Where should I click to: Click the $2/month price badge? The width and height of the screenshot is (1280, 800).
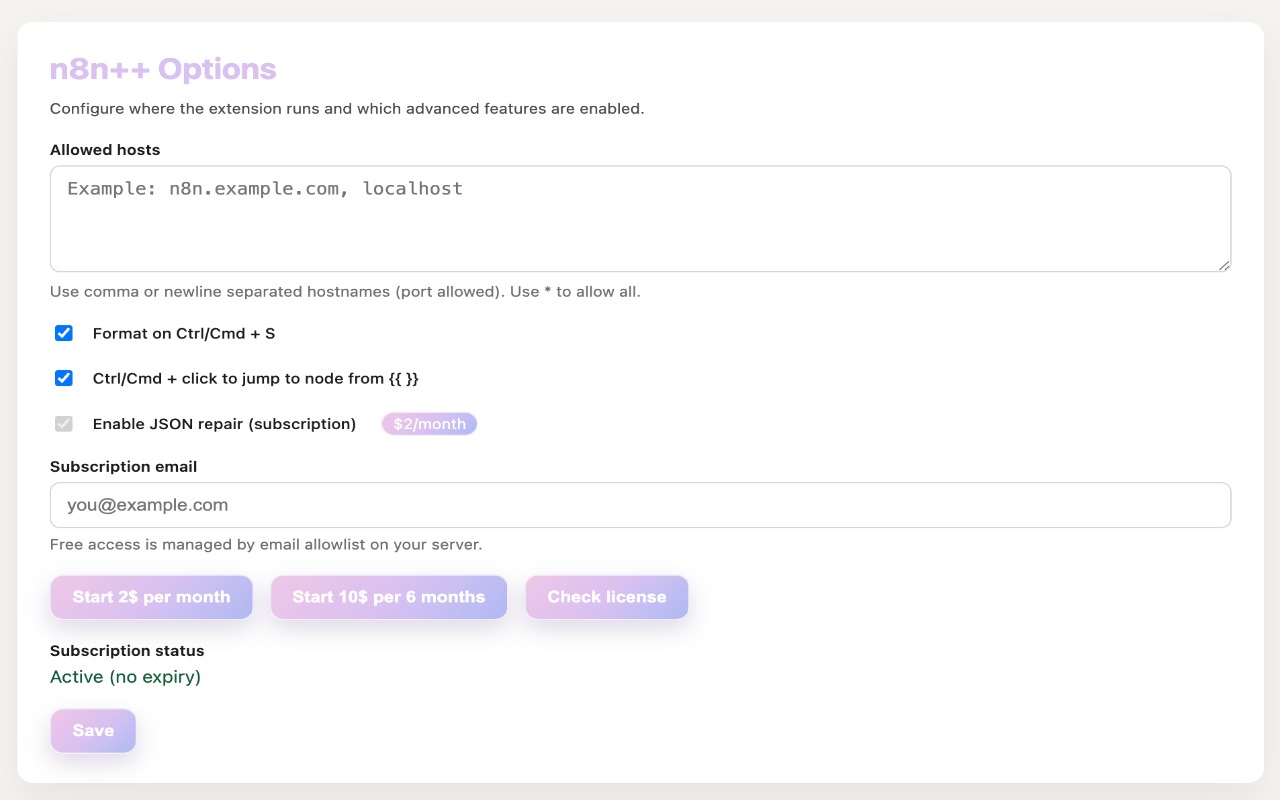[429, 424]
